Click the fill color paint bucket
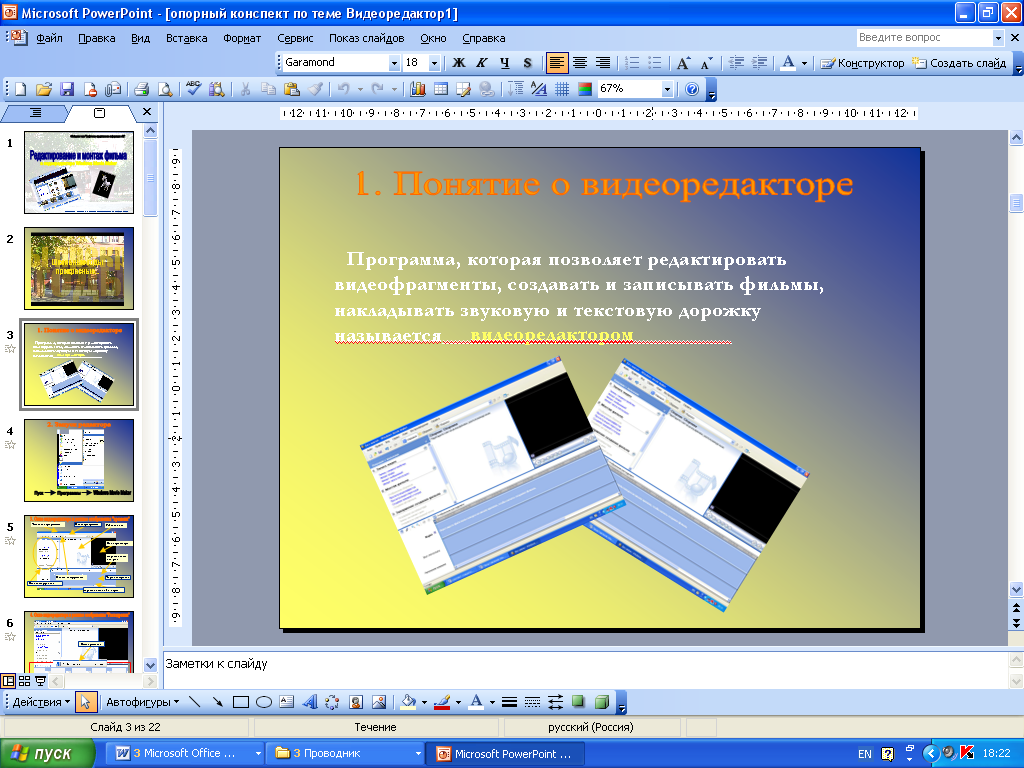Viewport: 1024px width, 768px height. point(408,702)
